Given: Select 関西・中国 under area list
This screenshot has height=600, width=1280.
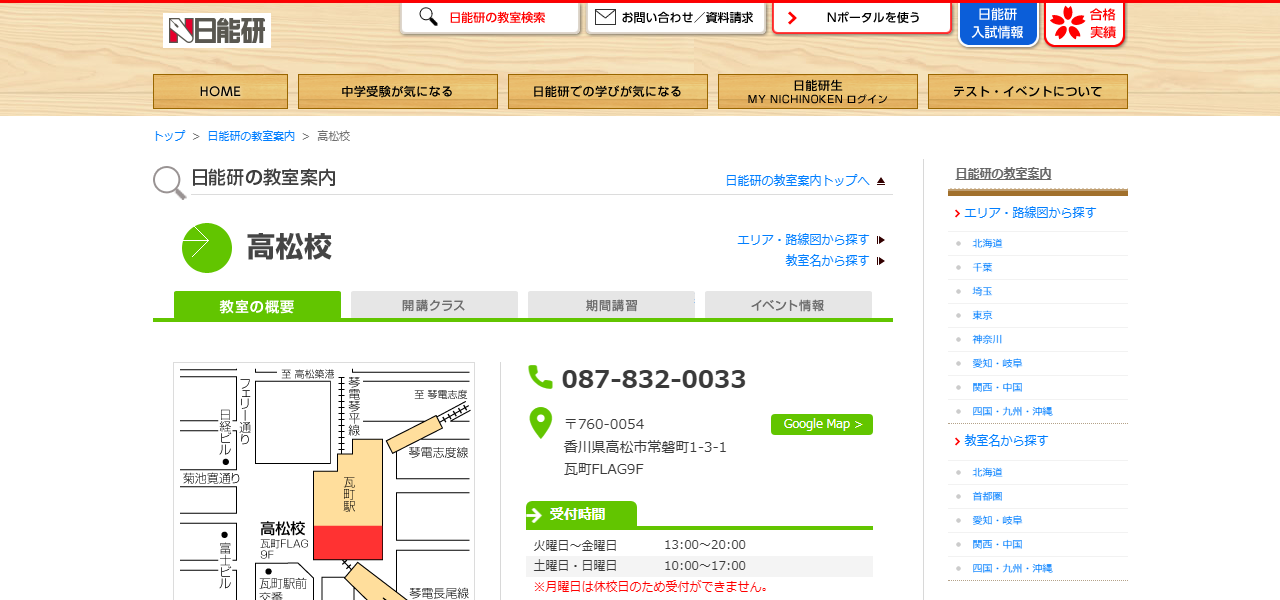Looking at the screenshot, I should [x=997, y=387].
